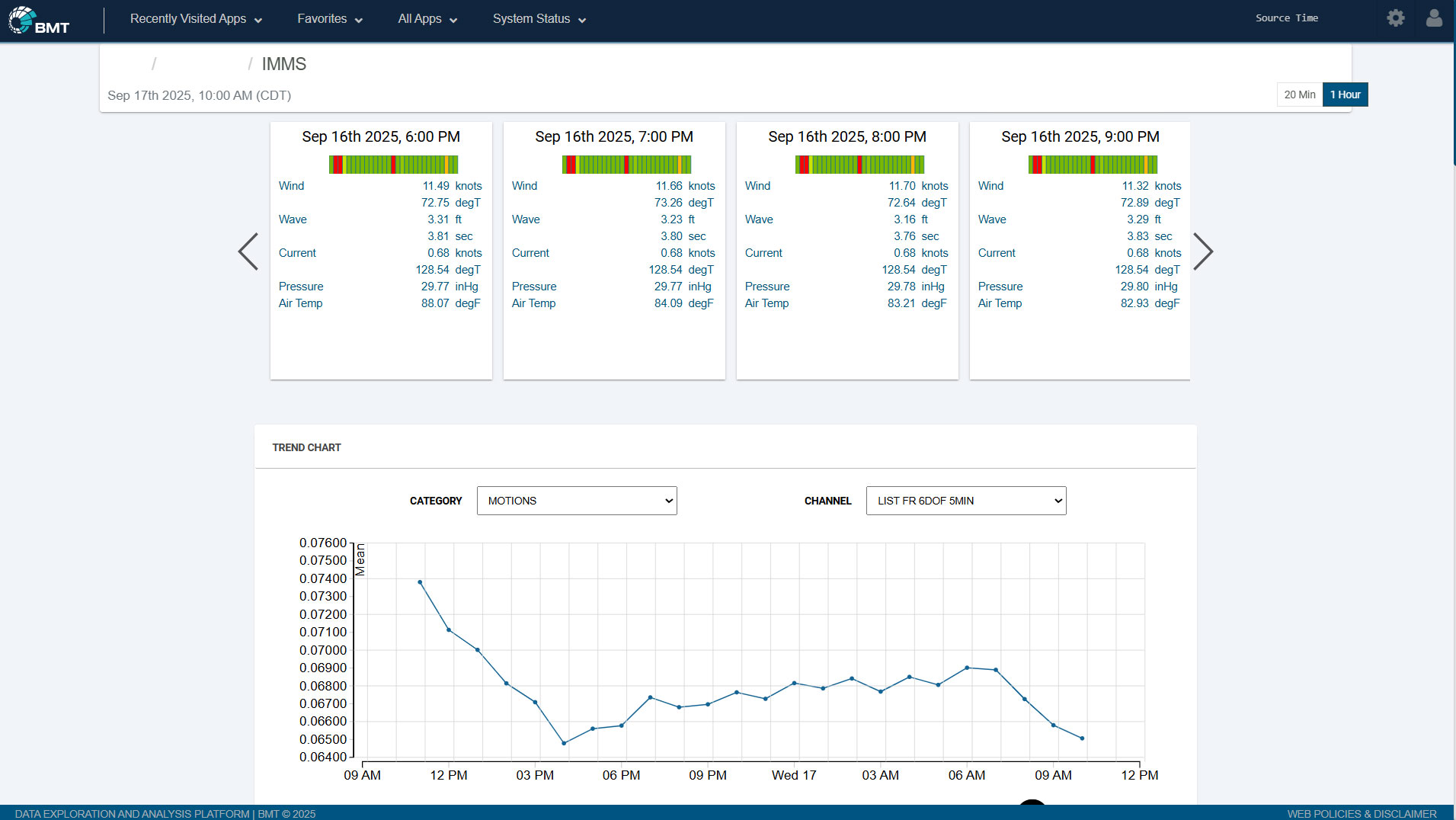
Task: Go to previous cards with left arrow
Action: coord(248,251)
